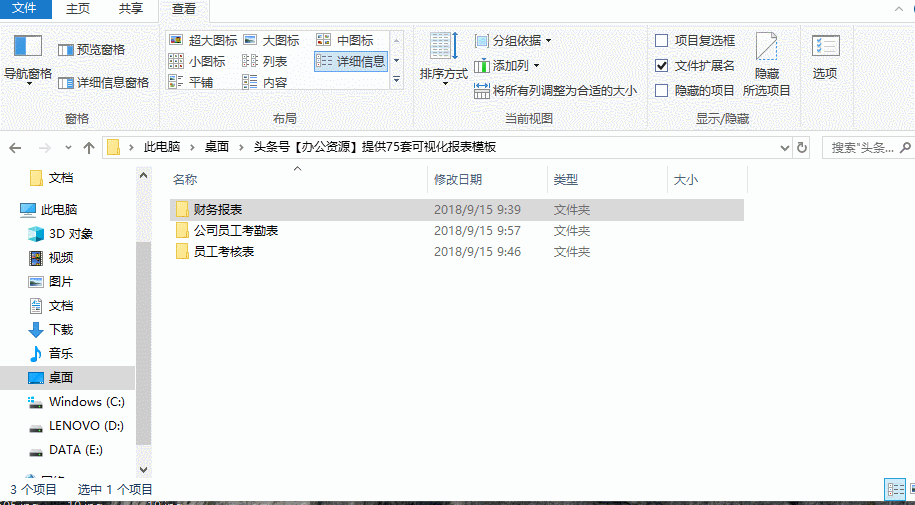This screenshot has width=915, height=505.
Task: Select 桌面 in navigation pane
Action: (67, 378)
